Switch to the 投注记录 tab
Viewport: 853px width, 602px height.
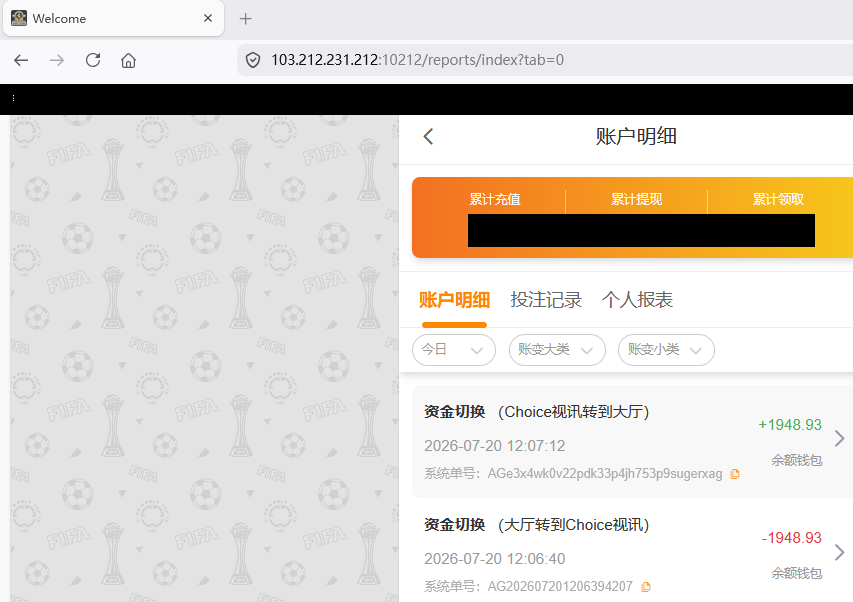546,300
